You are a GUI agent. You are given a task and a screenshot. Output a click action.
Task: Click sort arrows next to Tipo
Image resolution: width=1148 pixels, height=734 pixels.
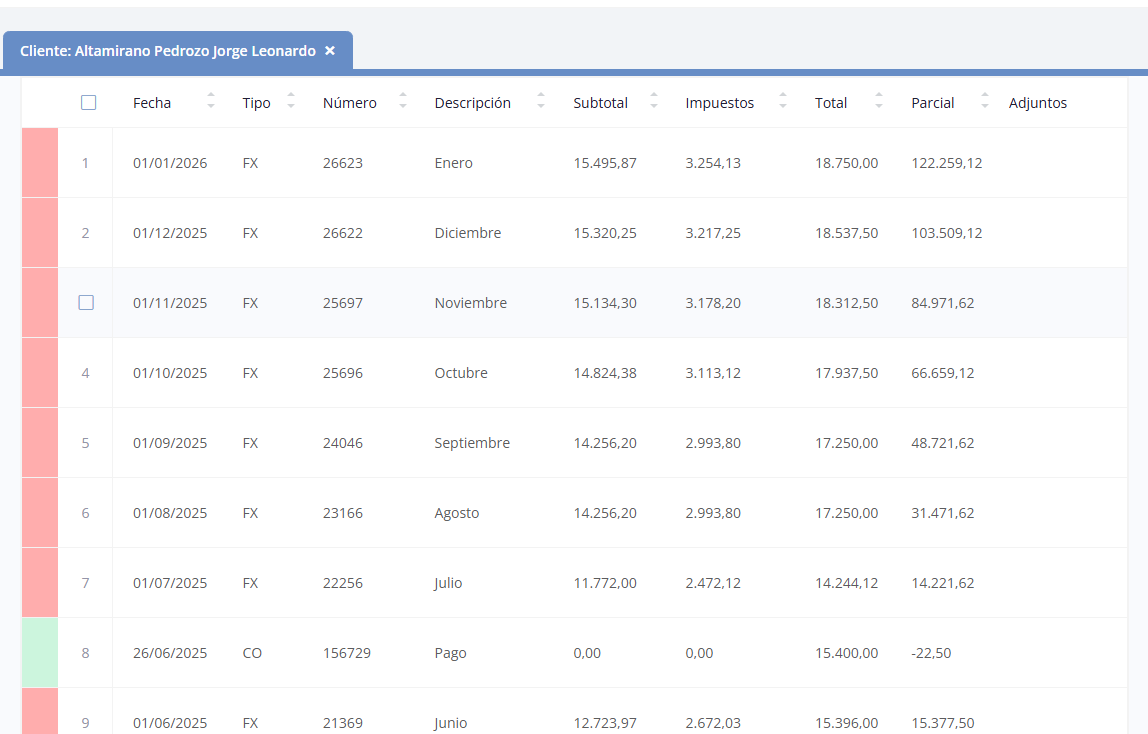pyautogui.click(x=291, y=101)
